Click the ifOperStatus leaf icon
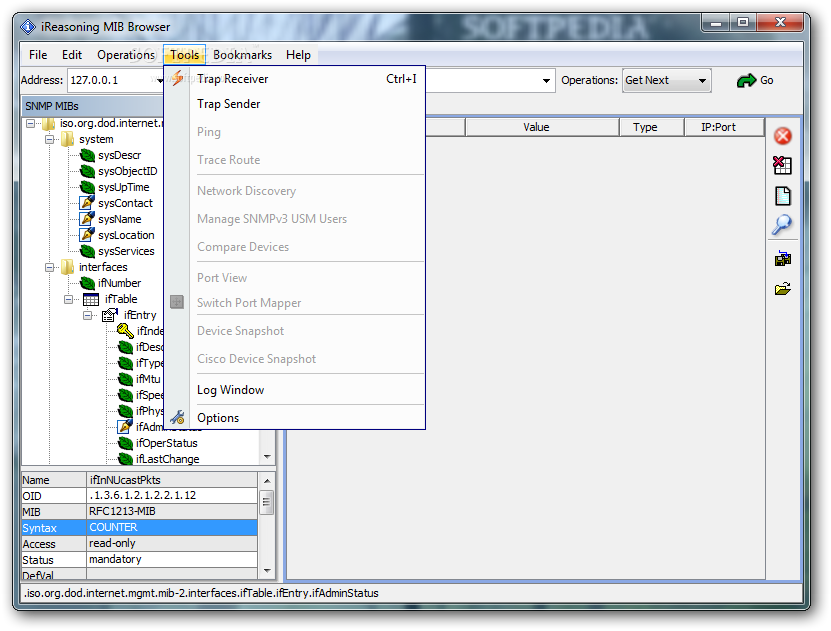The image size is (831, 631). pyautogui.click(x=125, y=443)
